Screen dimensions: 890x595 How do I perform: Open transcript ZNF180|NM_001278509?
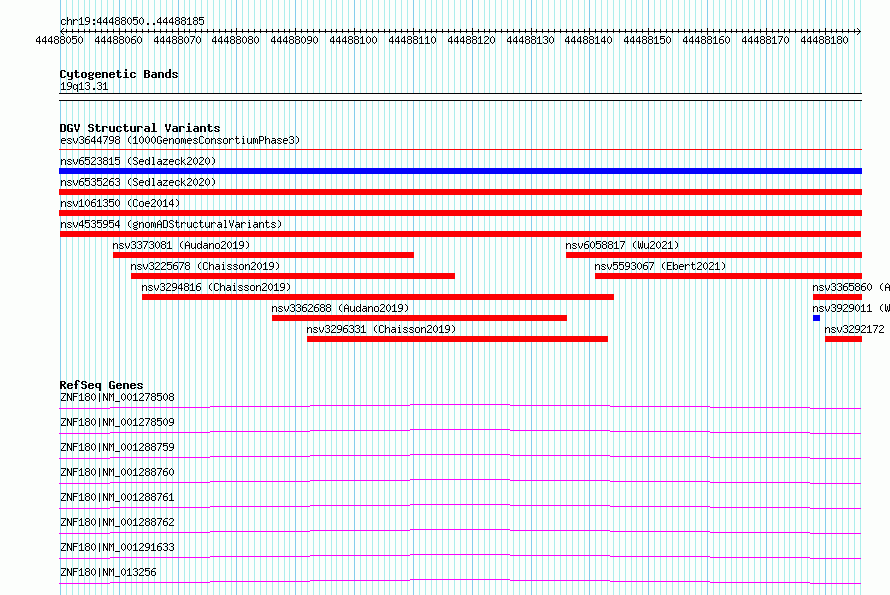[117, 422]
